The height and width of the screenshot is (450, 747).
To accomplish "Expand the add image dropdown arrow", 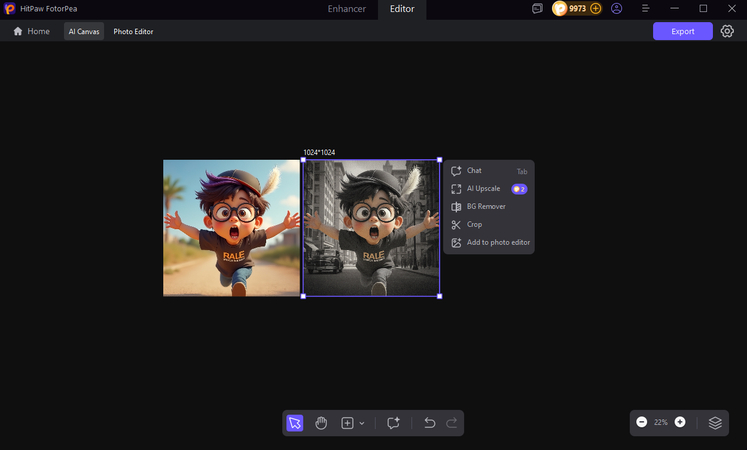I will tap(361, 424).
